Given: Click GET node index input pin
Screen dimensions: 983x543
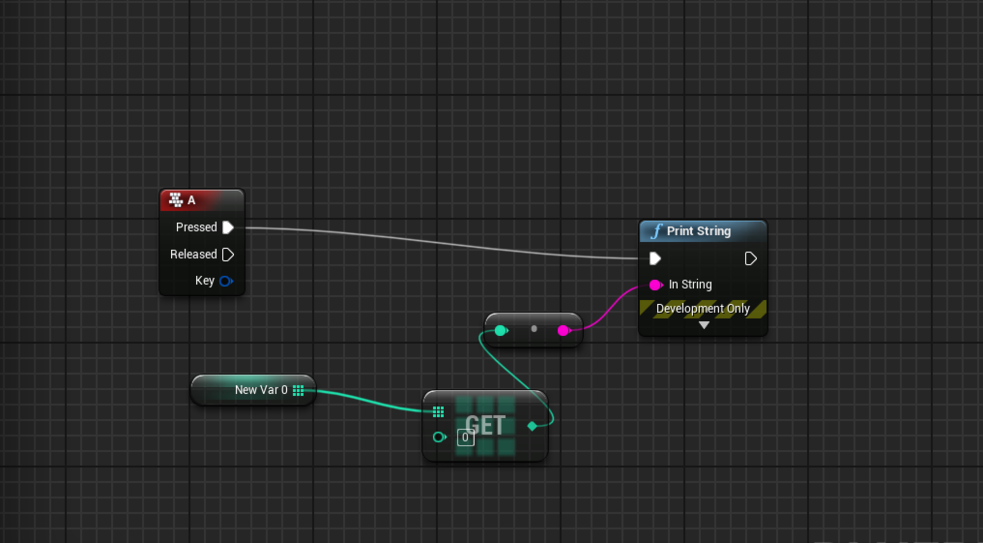Looking at the screenshot, I should tap(439, 437).
